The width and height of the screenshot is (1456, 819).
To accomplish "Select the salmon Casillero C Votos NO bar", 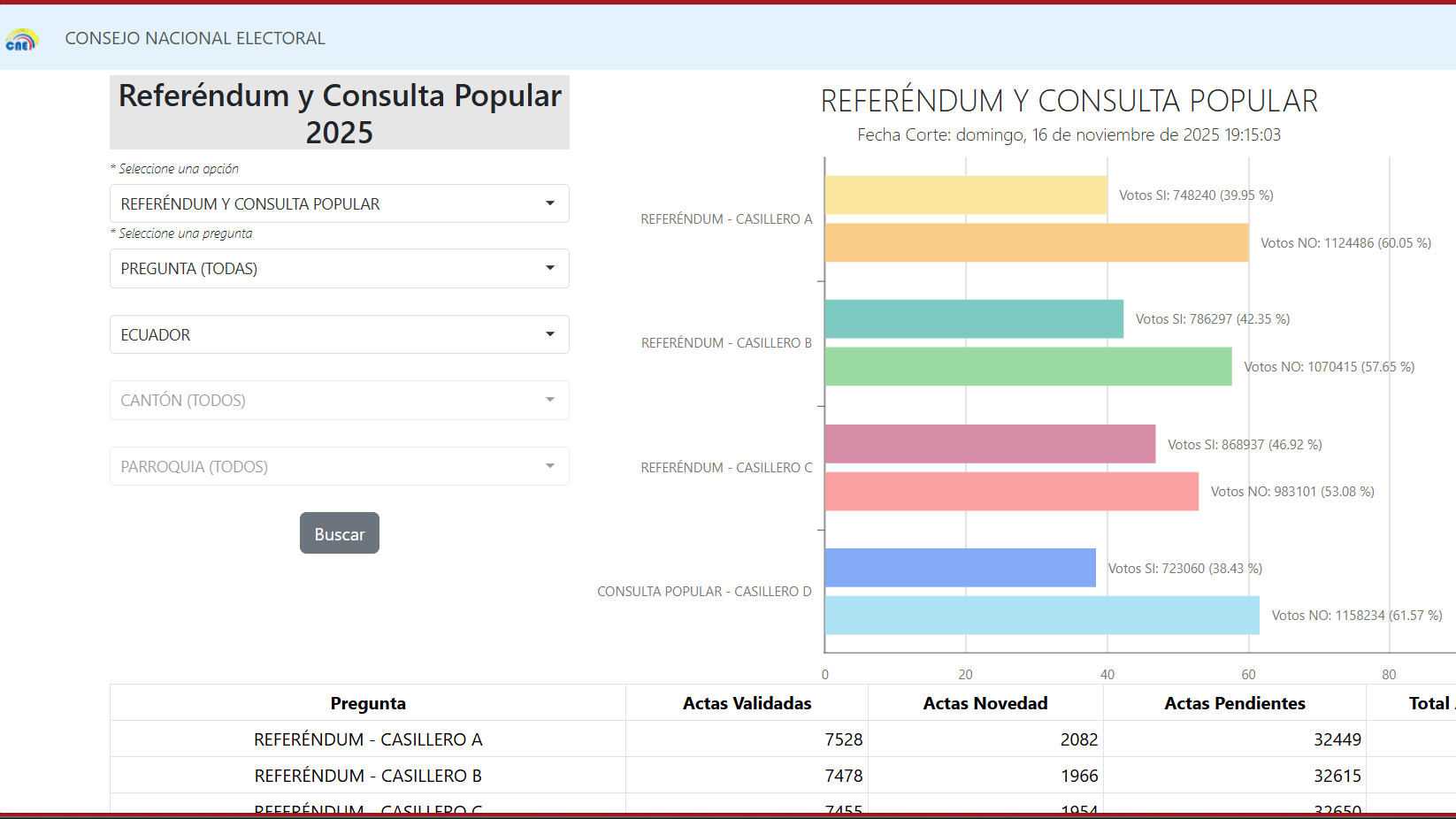I will pos(1011,492).
